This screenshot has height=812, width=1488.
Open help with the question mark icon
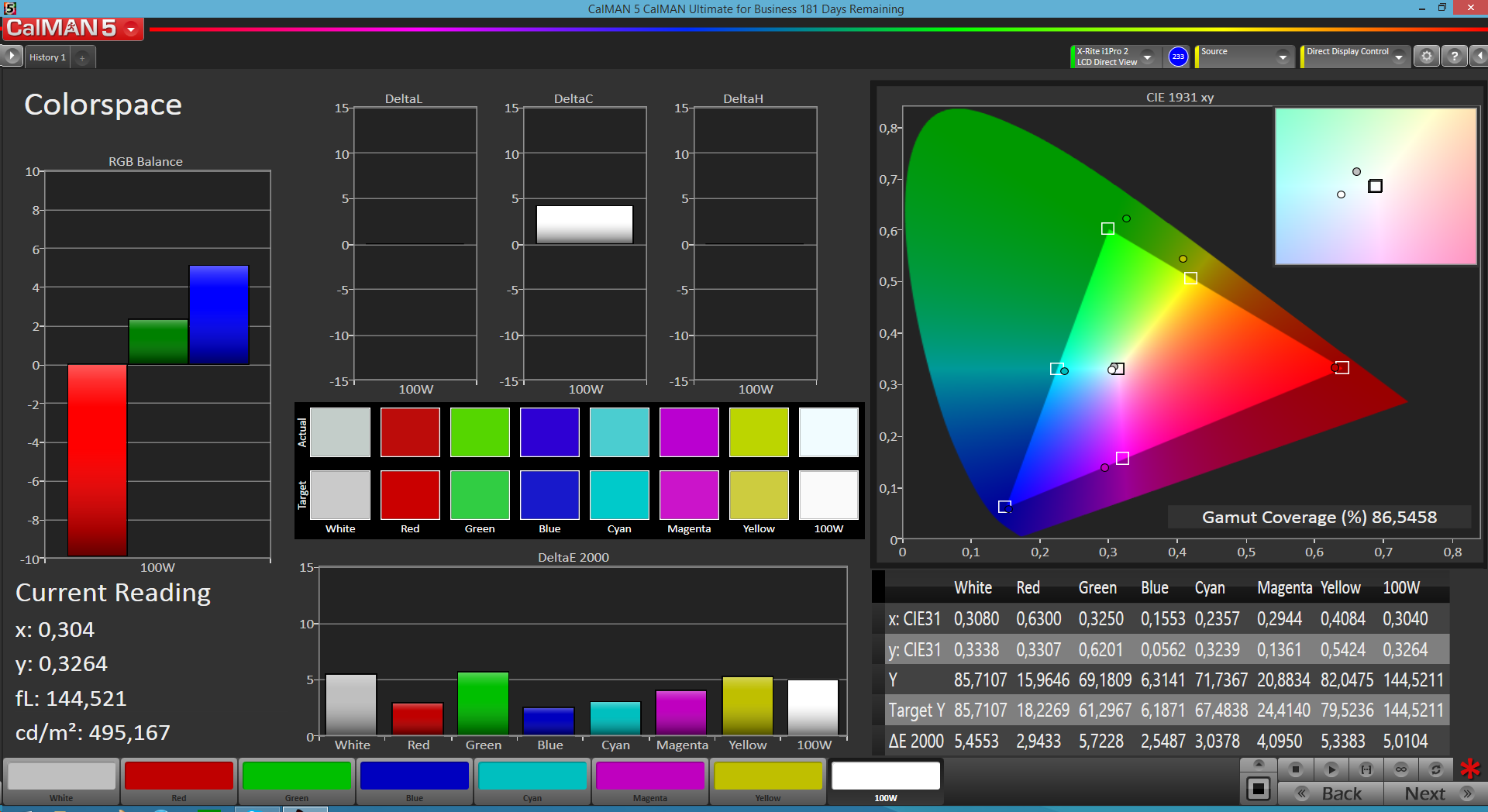pyautogui.click(x=1455, y=57)
